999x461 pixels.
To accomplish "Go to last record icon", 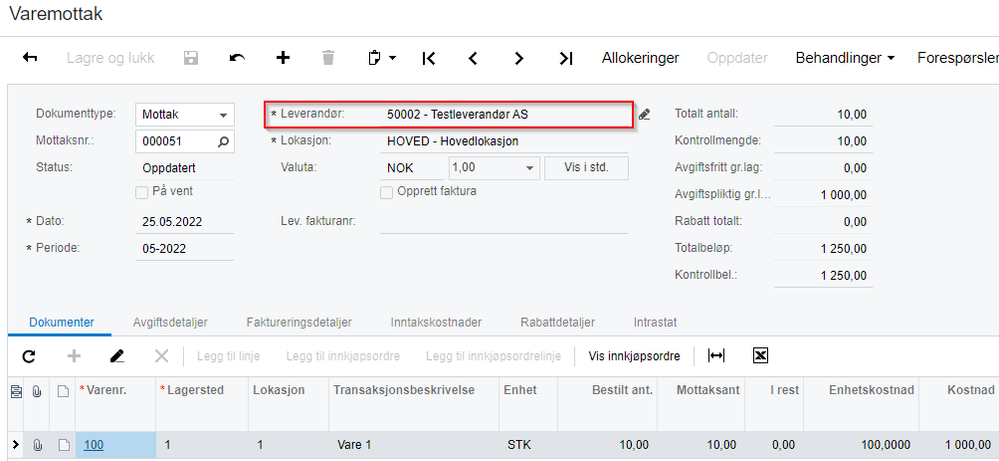I will 566,58.
